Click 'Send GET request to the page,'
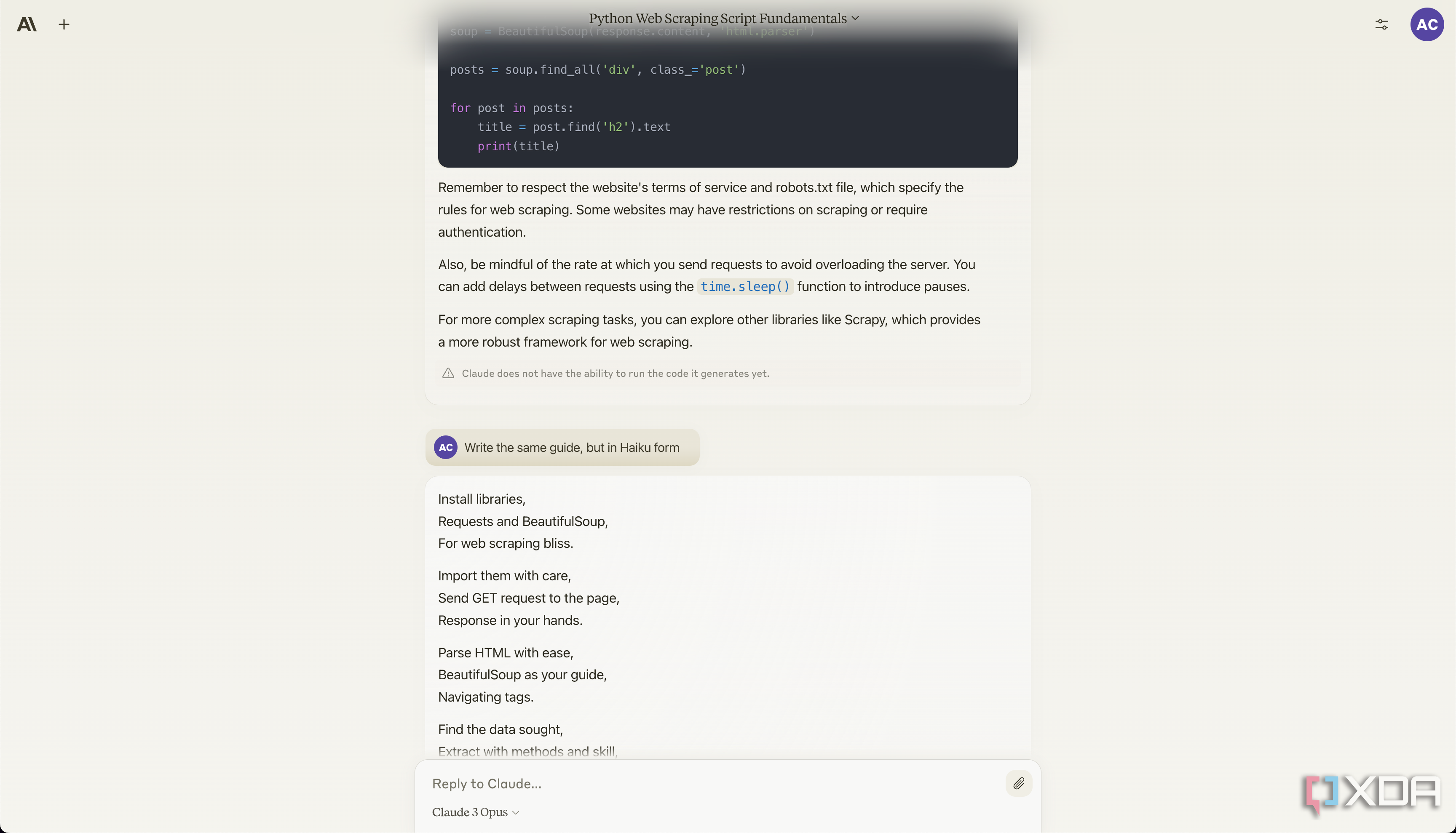Screen dimensions: 1456x833 coord(529,598)
